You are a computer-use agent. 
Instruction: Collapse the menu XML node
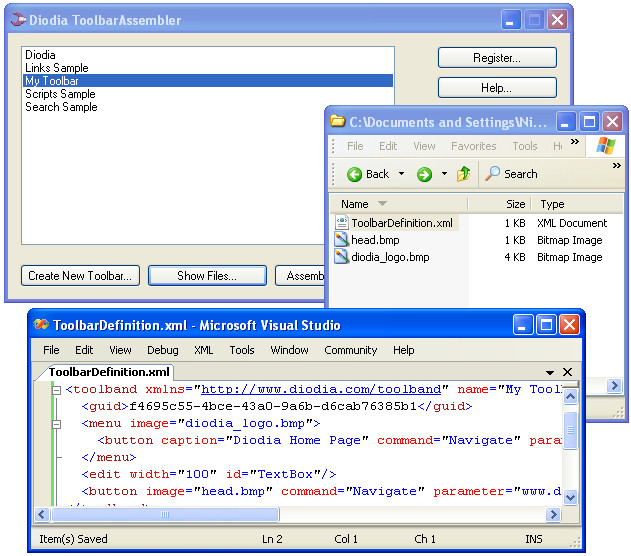pos(57,424)
